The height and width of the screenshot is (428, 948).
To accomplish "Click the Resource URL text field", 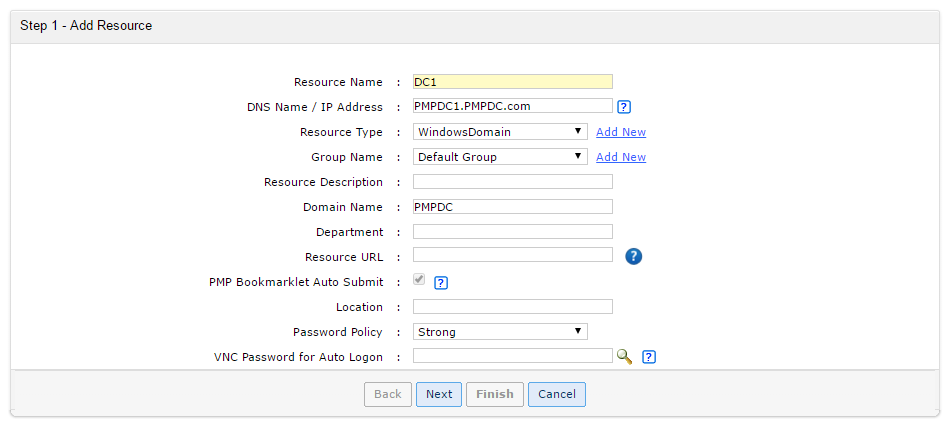I will tap(512, 255).
